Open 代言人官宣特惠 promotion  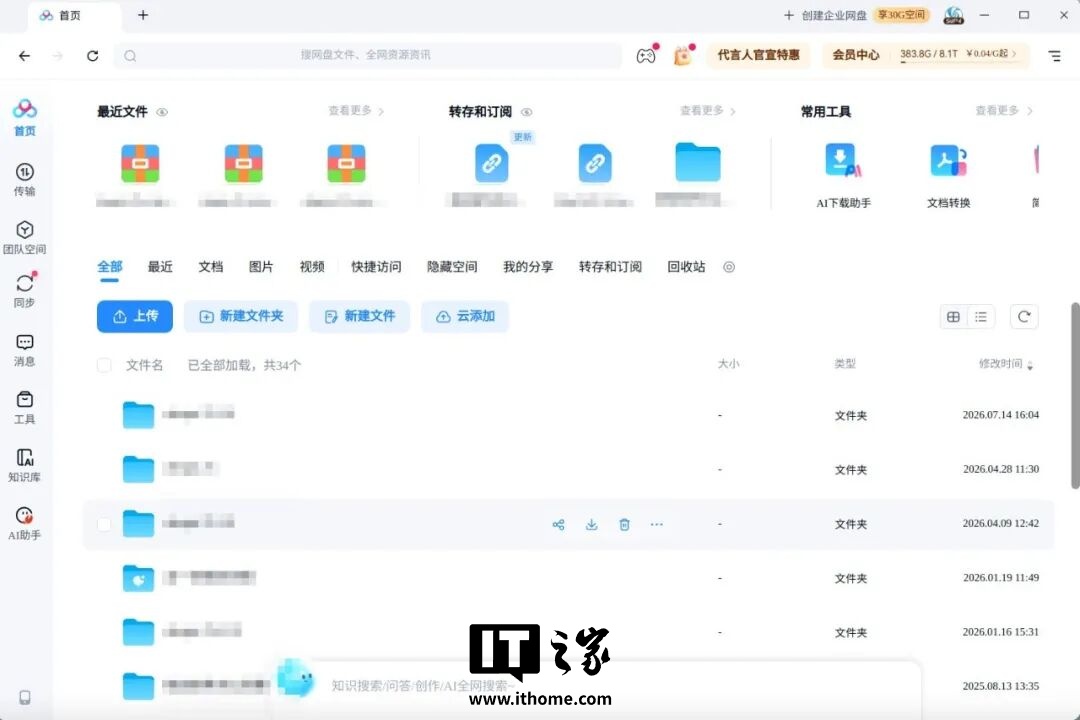(758, 55)
